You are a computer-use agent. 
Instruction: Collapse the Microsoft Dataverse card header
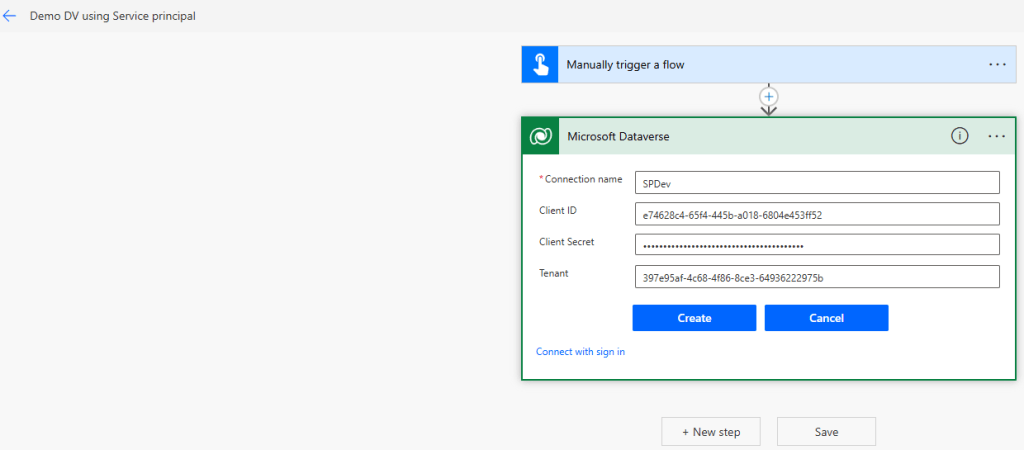pyautogui.click(x=750, y=136)
